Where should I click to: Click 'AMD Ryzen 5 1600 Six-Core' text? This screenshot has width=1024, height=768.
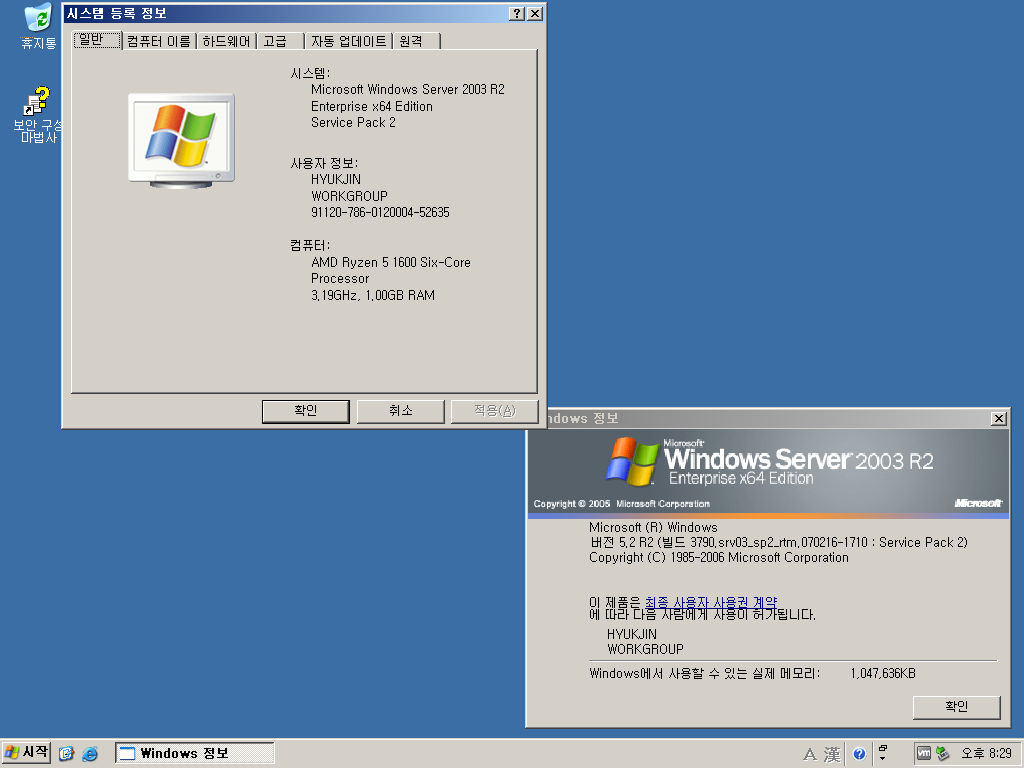391,262
